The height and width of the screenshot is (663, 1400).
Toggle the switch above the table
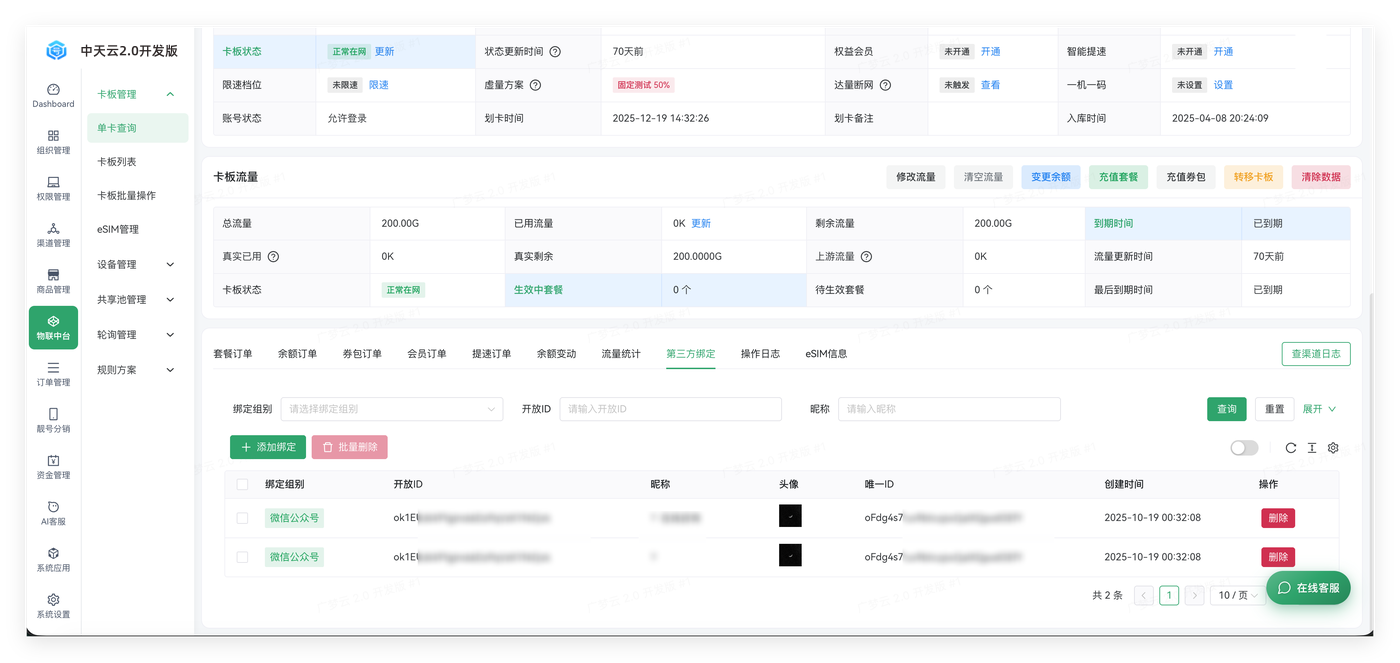click(x=1244, y=448)
